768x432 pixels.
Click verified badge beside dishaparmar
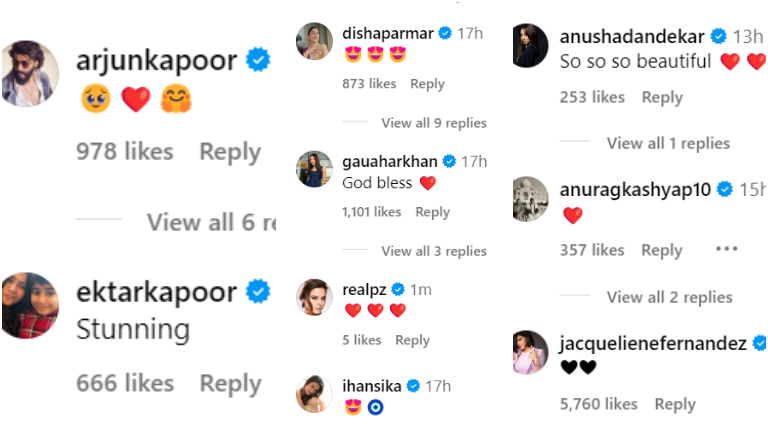click(445, 33)
